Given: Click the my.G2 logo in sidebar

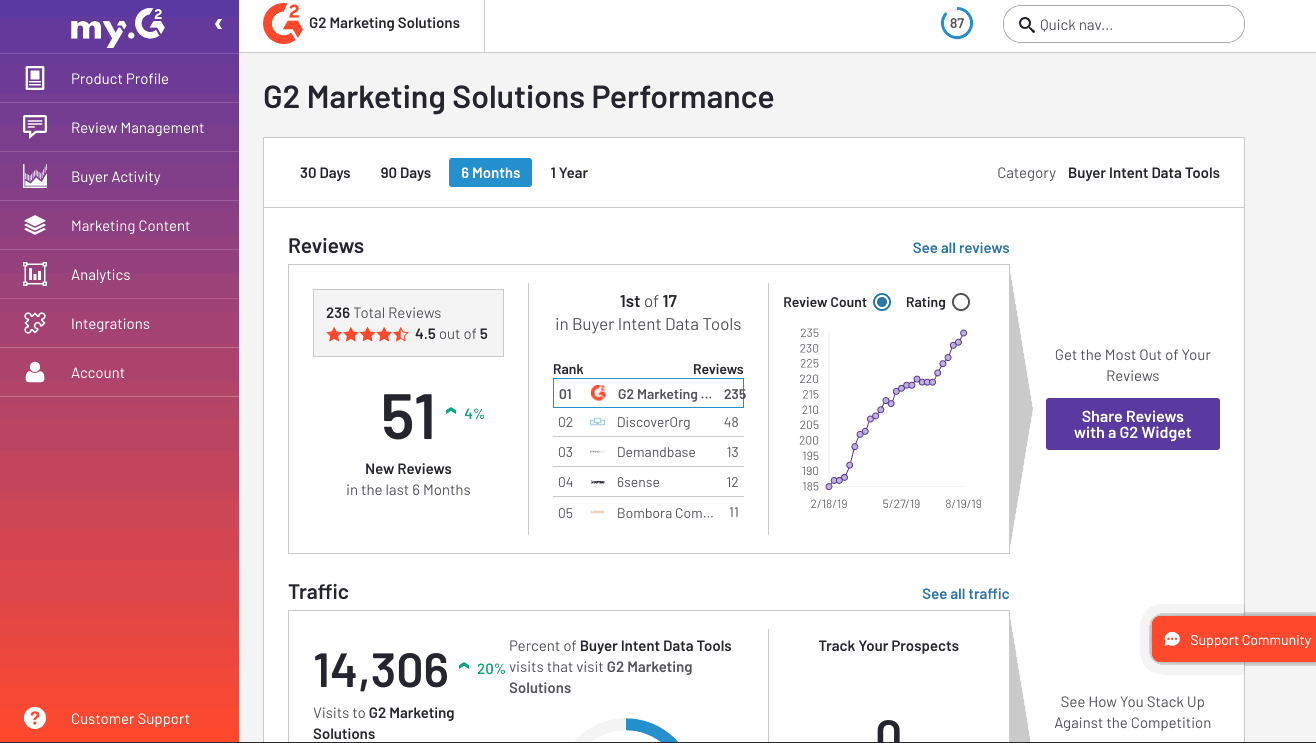Looking at the screenshot, I should click(x=117, y=29).
